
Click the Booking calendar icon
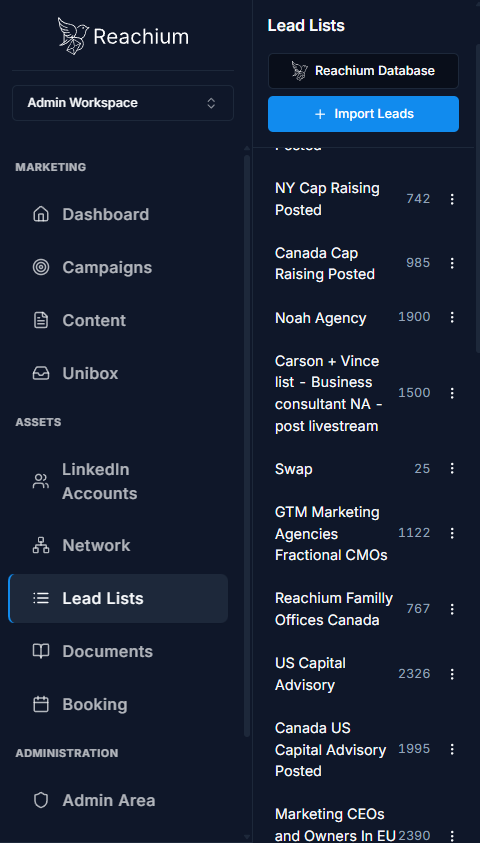41,704
